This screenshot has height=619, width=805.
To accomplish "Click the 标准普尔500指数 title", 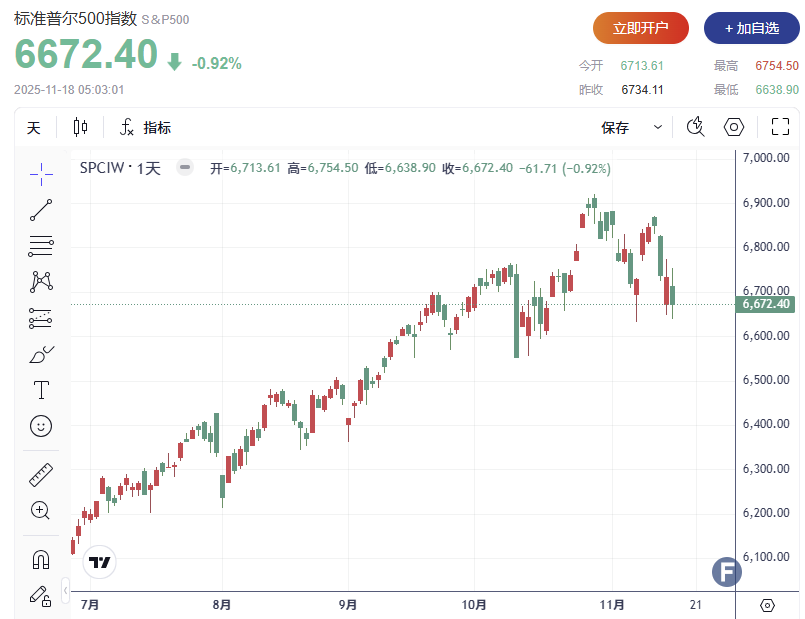I will pyautogui.click(x=75, y=18).
